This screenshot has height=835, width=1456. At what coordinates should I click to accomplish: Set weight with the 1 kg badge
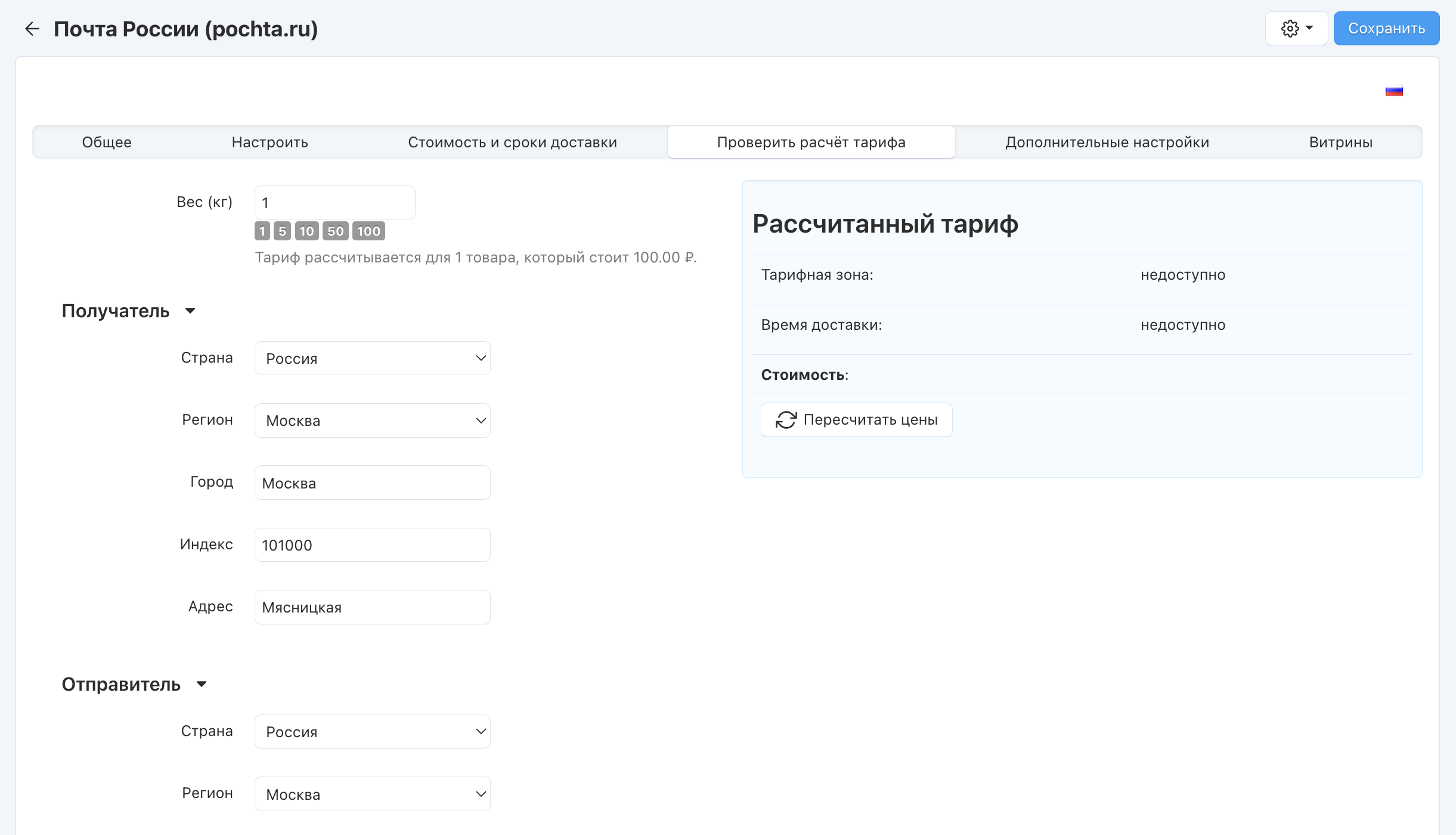coord(262,231)
